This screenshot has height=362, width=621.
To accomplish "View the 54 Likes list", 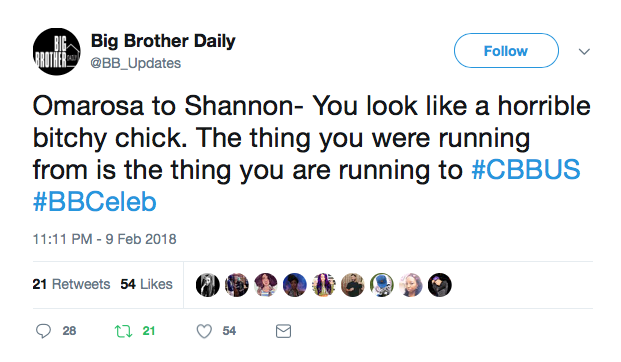I will pos(147,284).
